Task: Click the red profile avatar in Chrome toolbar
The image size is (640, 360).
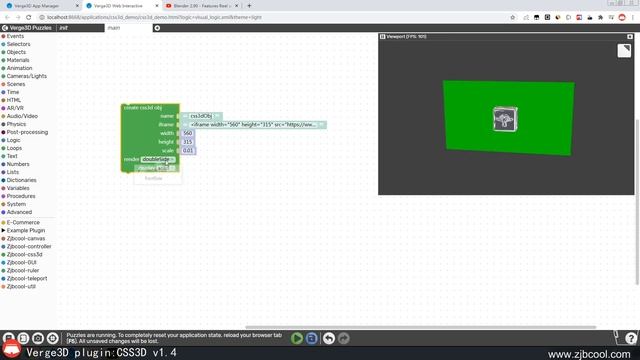Action: (622, 18)
